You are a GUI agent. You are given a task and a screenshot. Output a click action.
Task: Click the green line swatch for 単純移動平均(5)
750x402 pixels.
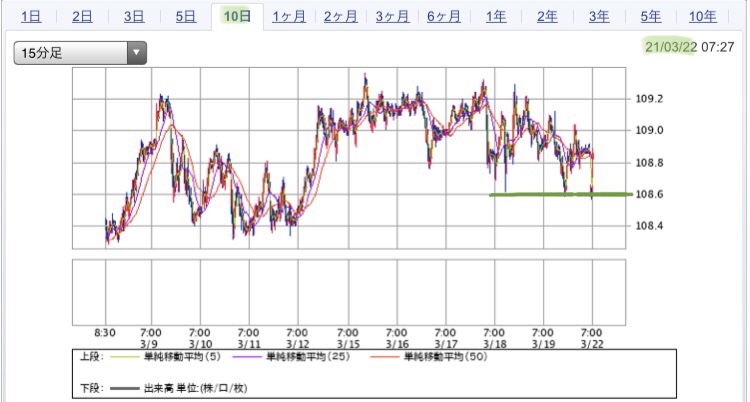pos(124,357)
